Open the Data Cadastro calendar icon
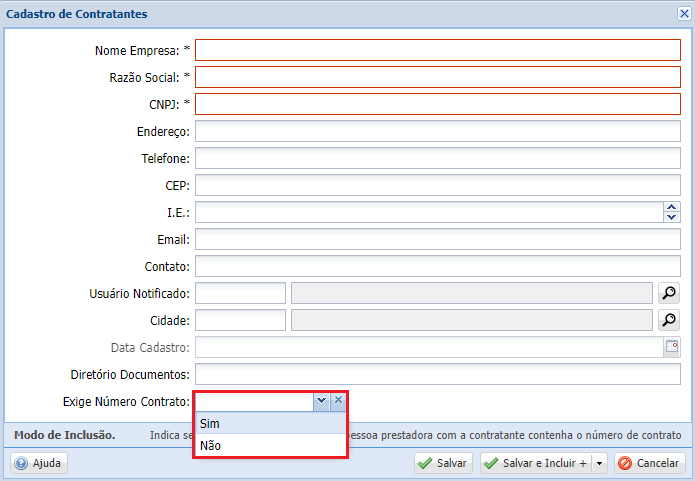Screen dimensions: 695x481 [x=672, y=347]
